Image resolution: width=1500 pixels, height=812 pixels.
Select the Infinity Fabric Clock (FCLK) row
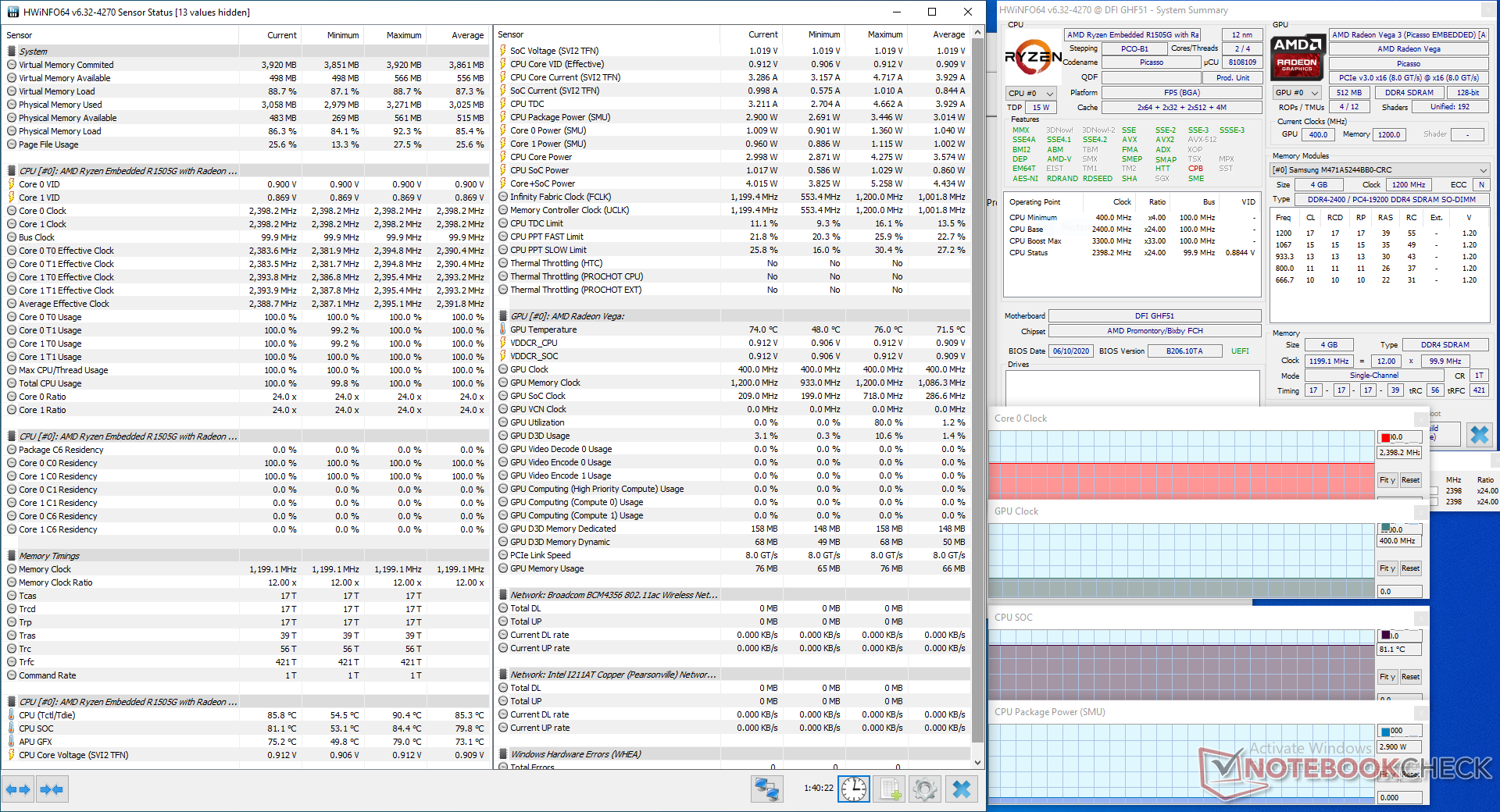(x=733, y=197)
